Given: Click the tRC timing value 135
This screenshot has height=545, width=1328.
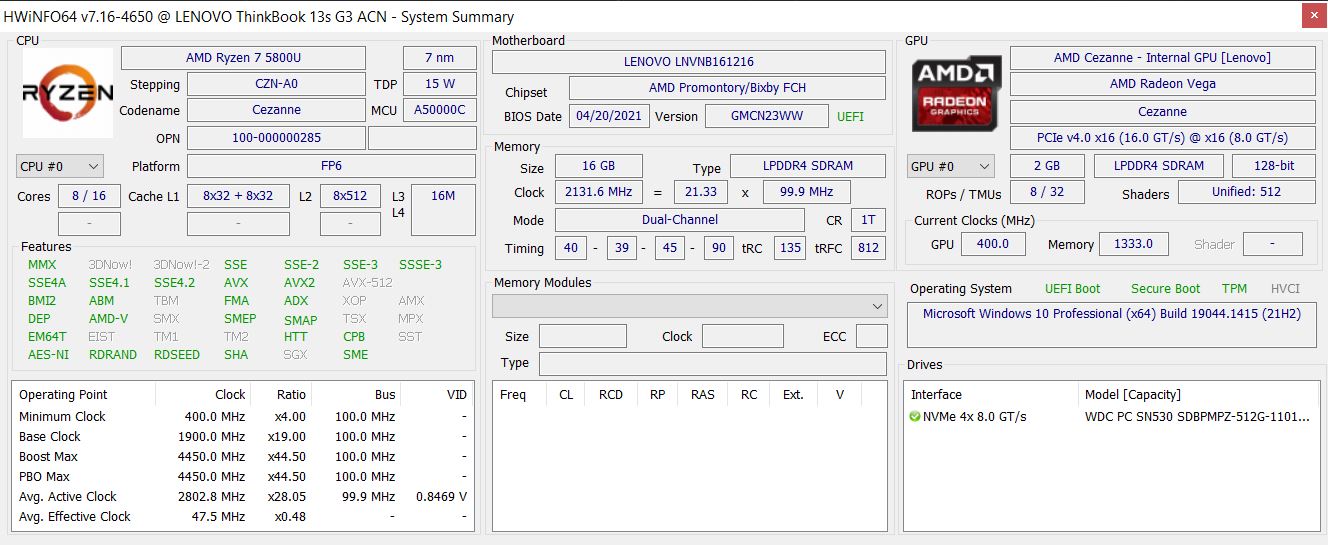Looking at the screenshot, I should point(790,248).
